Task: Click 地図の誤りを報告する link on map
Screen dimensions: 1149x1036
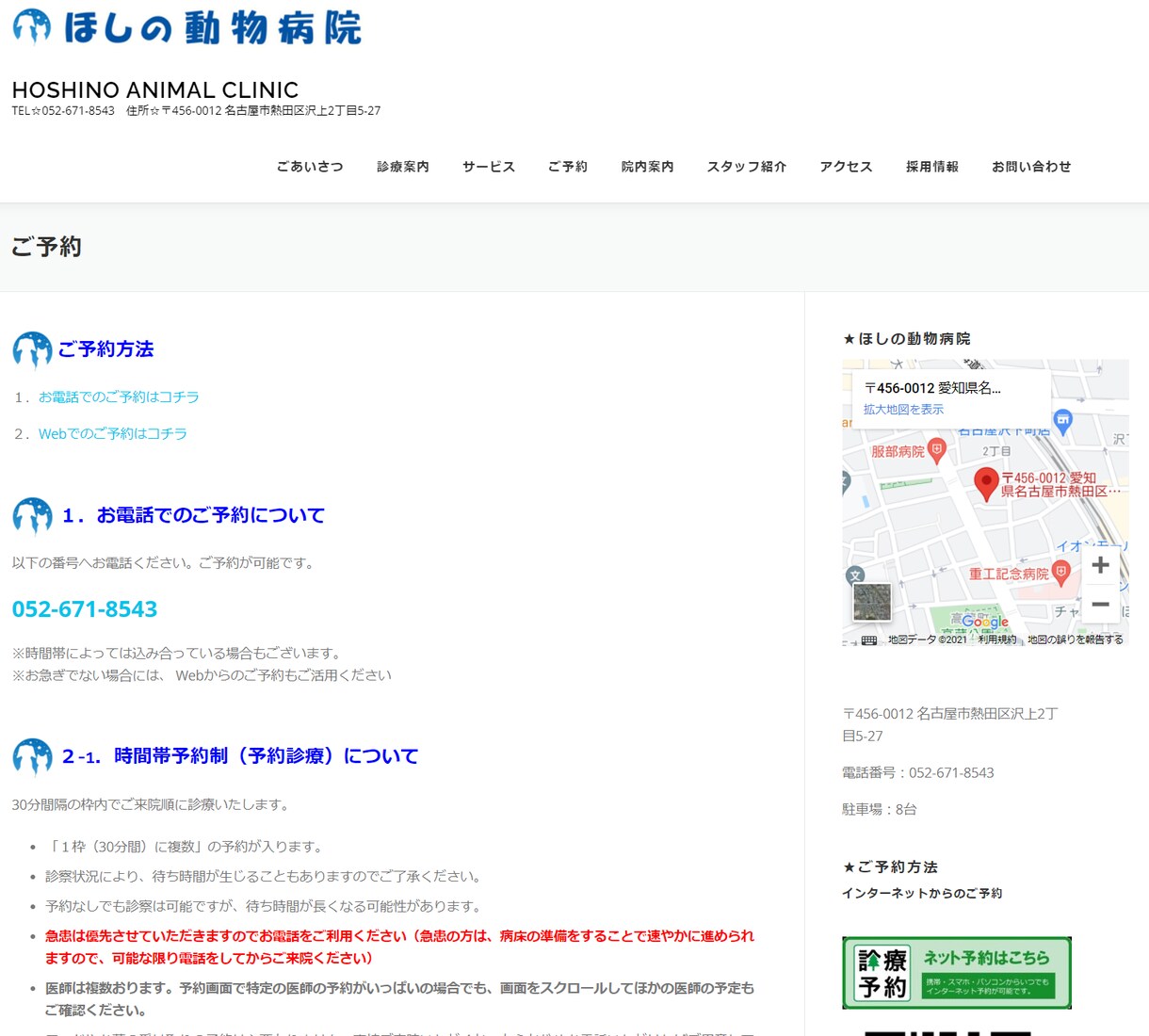Action: [x=1076, y=639]
